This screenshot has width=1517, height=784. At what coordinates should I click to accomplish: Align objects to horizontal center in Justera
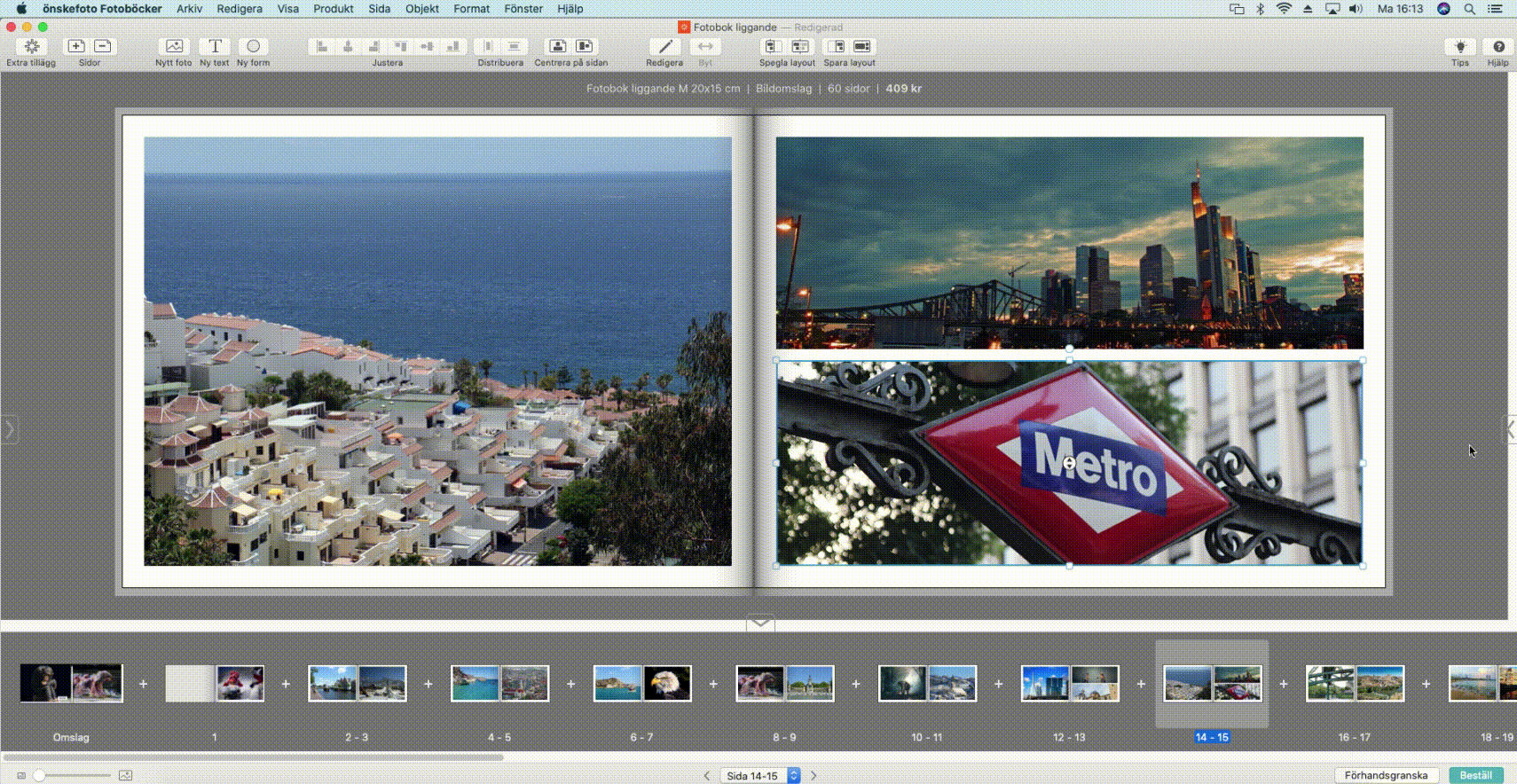[348, 46]
